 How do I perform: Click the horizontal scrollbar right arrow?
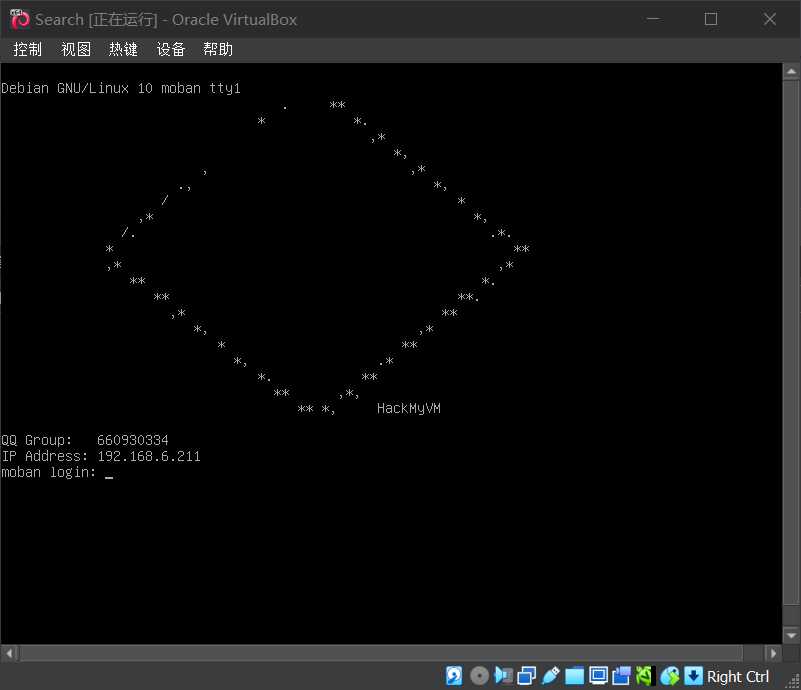(775, 652)
